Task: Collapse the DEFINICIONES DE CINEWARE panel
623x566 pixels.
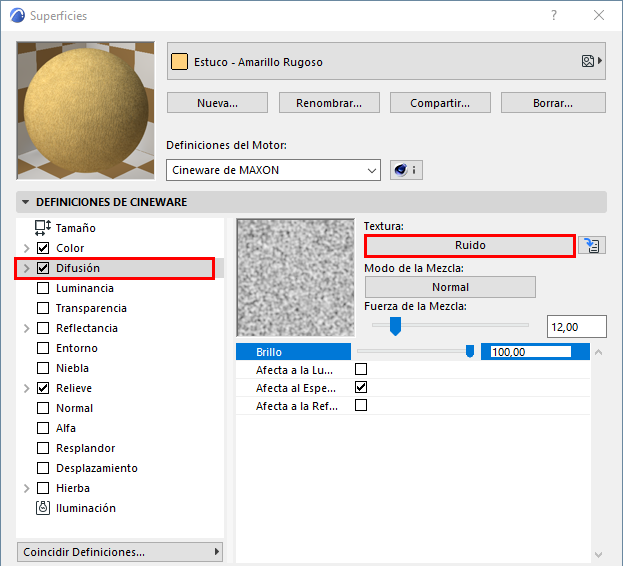Action: click(x=25, y=202)
